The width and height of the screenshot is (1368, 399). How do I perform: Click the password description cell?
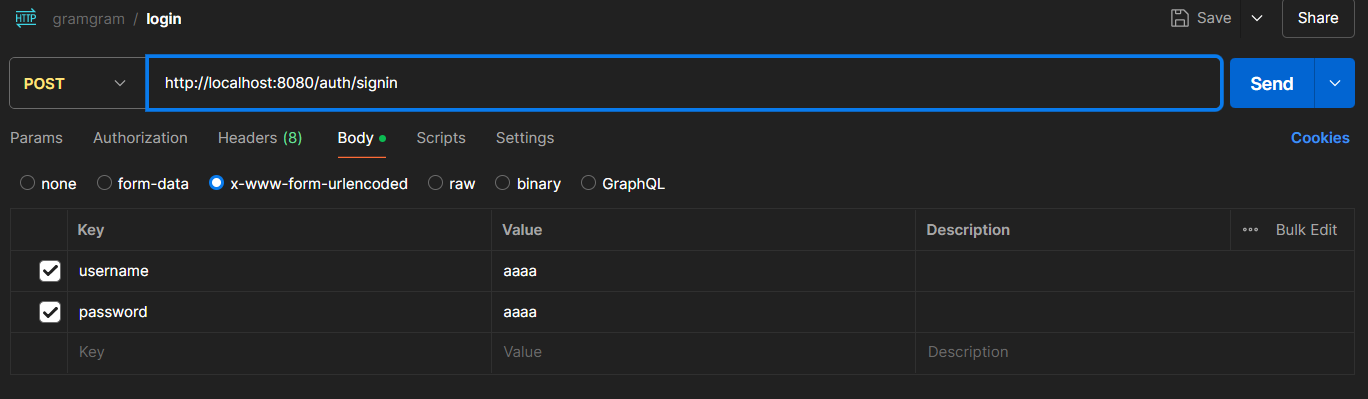click(x=1136, y=312)
